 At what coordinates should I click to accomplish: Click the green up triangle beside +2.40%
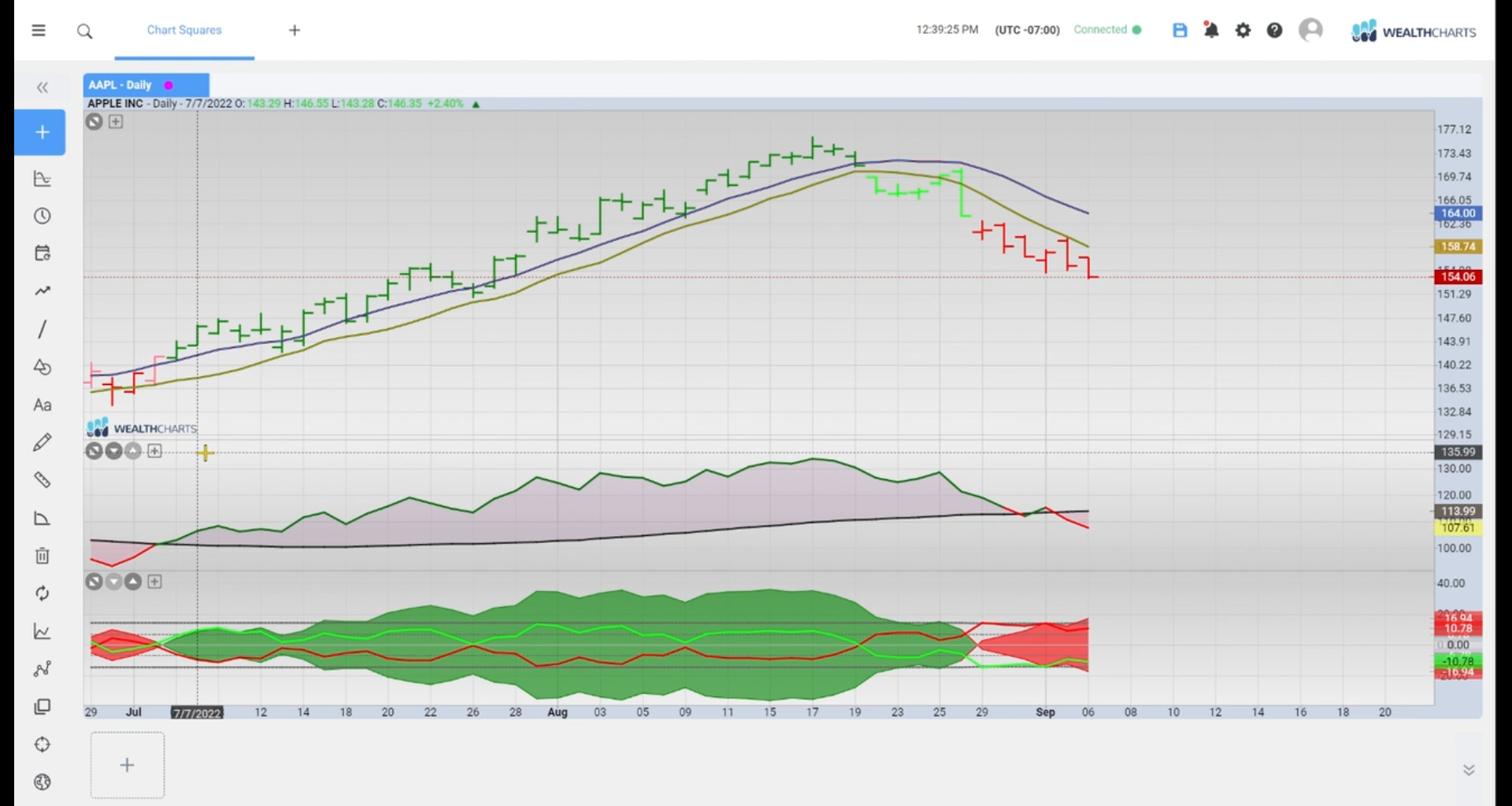click(x=476, y=104)
